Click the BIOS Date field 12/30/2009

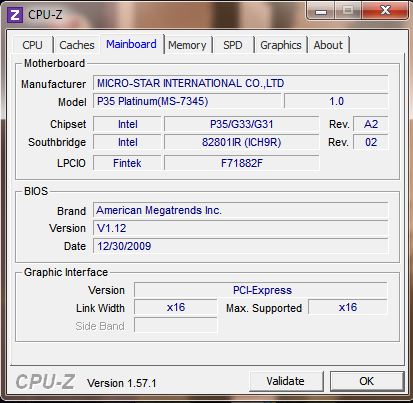point(241,246)
